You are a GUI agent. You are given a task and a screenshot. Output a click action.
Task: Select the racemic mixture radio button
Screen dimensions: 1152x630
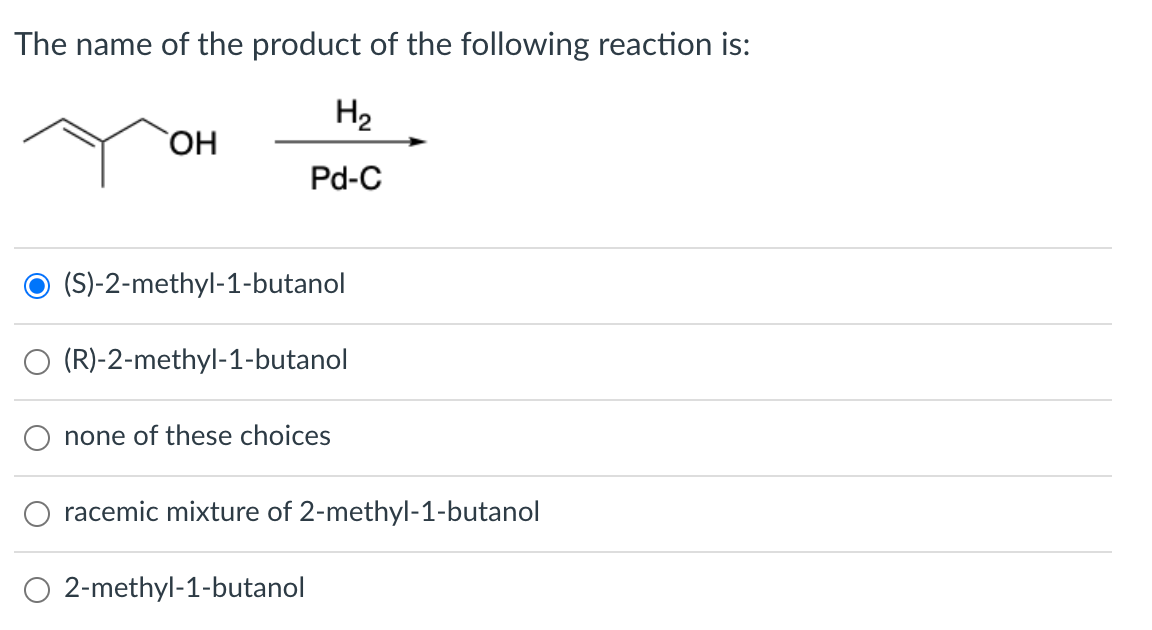(37, 513)
